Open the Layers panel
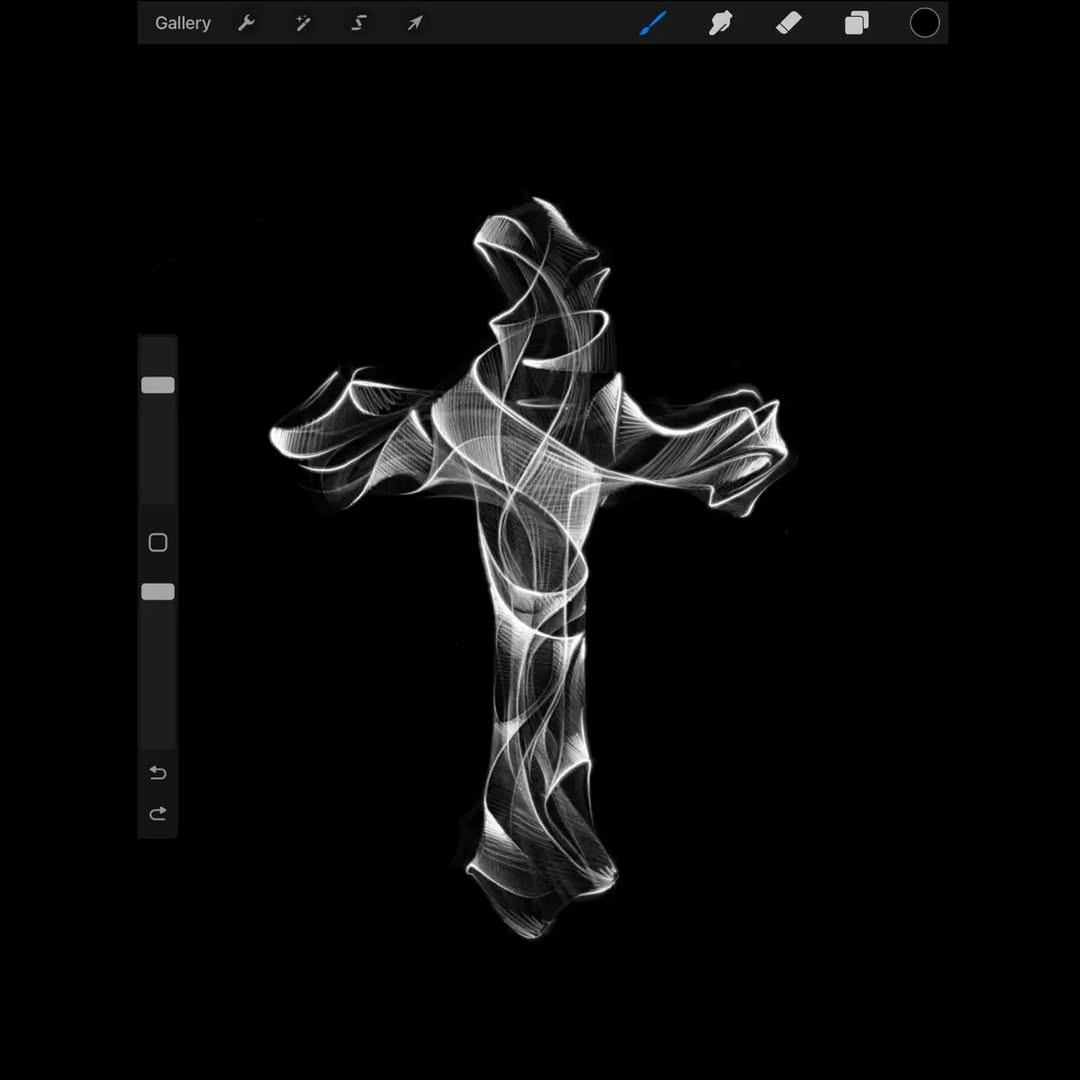Image resolution: width=1080 pixels, height=1080 pixels. [856, 23]
